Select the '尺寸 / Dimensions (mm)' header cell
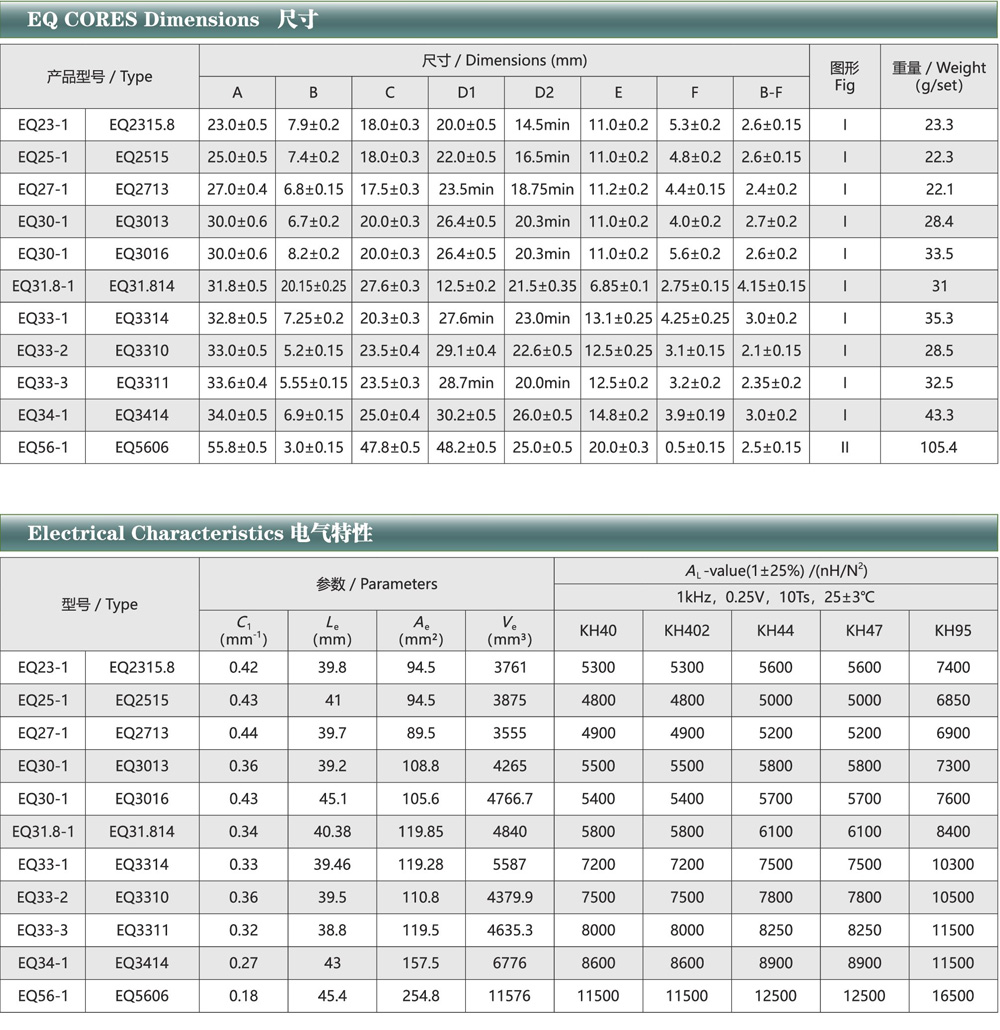Image resolution: width=1000 pixels, height=1030 pixels. click(504, 60)
